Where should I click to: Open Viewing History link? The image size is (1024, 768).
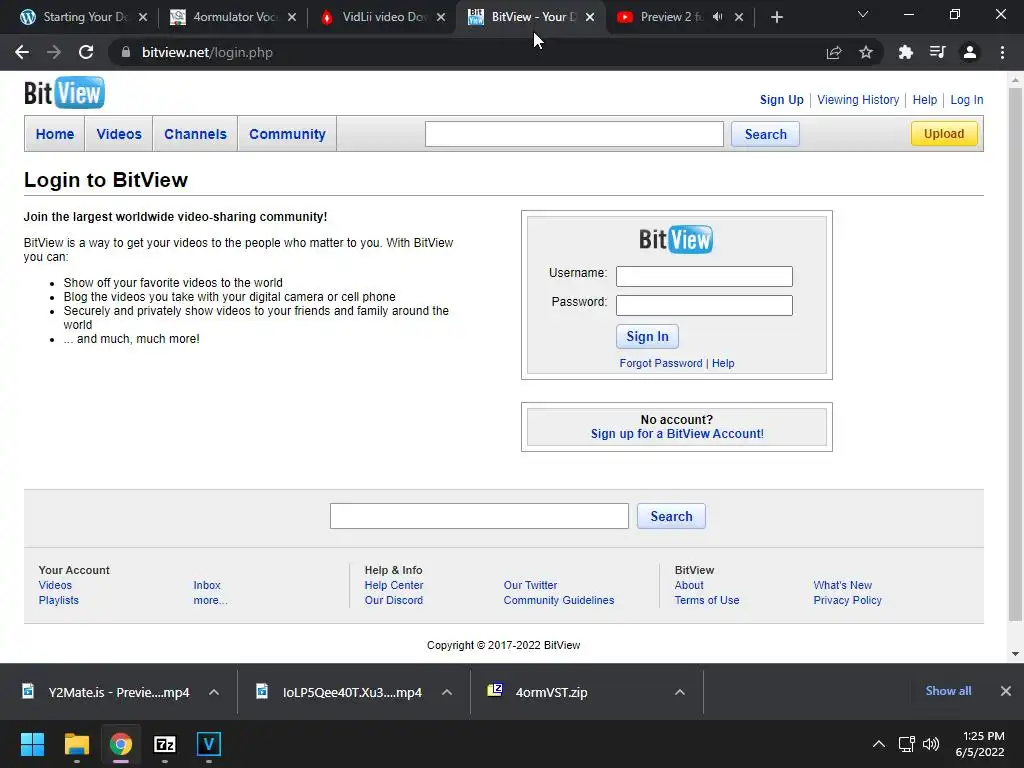pyautogui.click(x=857, y=100)
